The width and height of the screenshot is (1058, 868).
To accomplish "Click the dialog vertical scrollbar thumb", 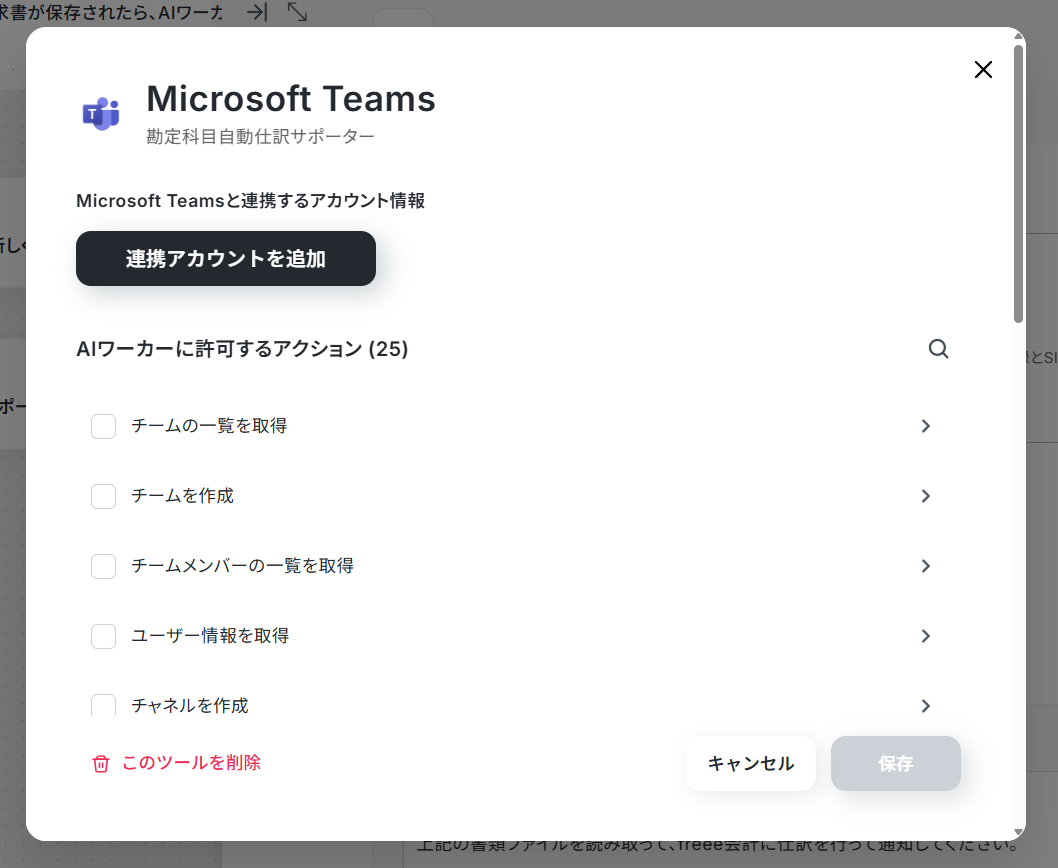I will (1019, 182).
